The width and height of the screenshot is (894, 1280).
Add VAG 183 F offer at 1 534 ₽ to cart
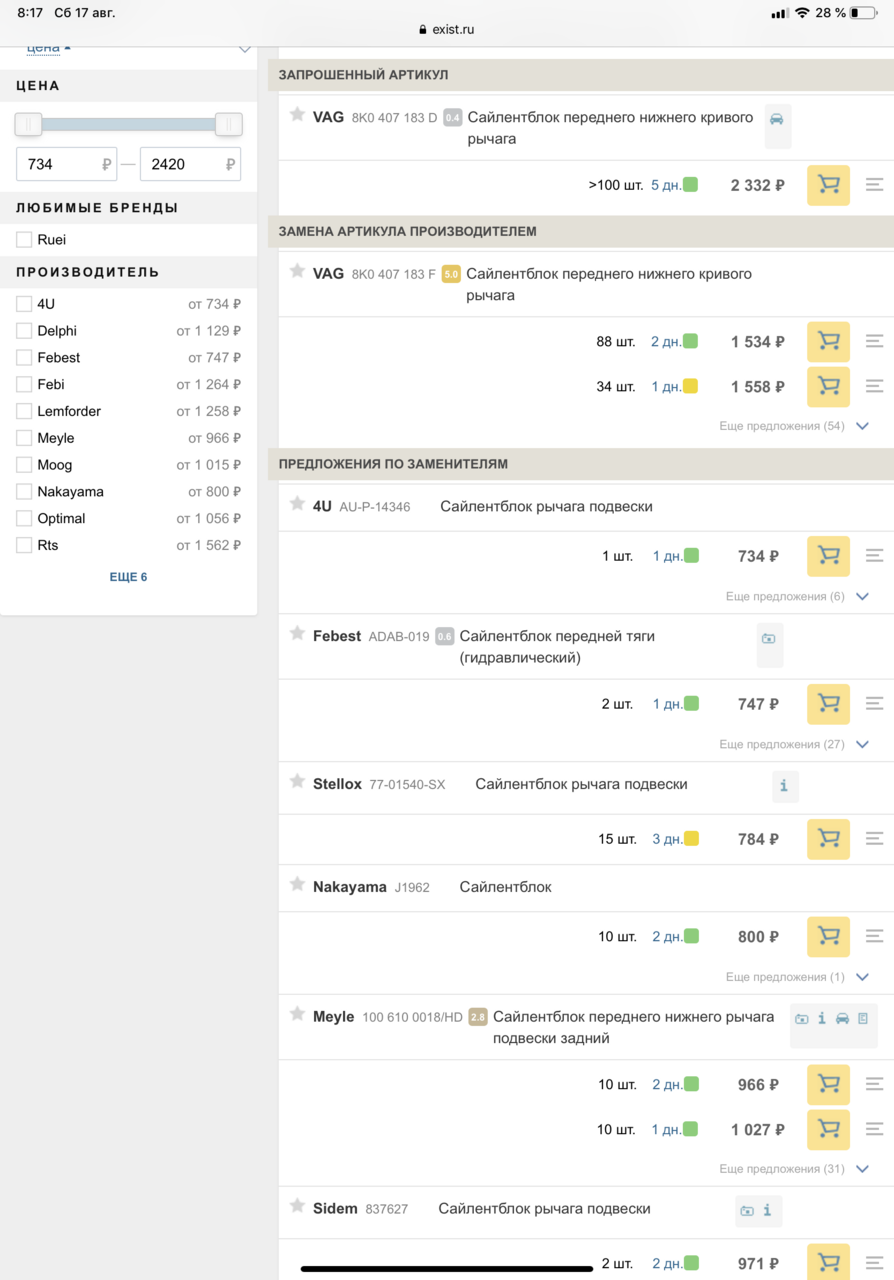tap(828, 342)
